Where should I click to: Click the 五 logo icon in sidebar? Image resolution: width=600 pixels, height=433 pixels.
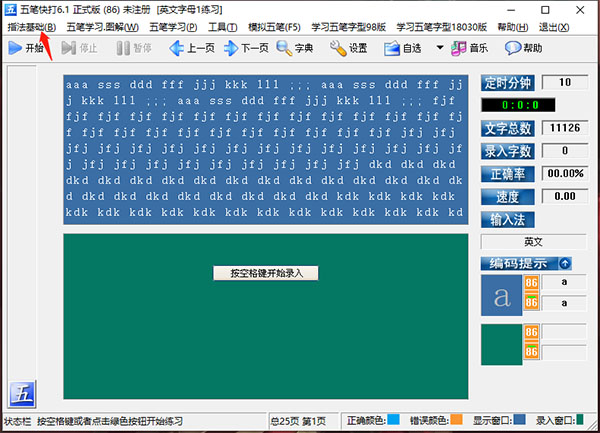(22, 394)
